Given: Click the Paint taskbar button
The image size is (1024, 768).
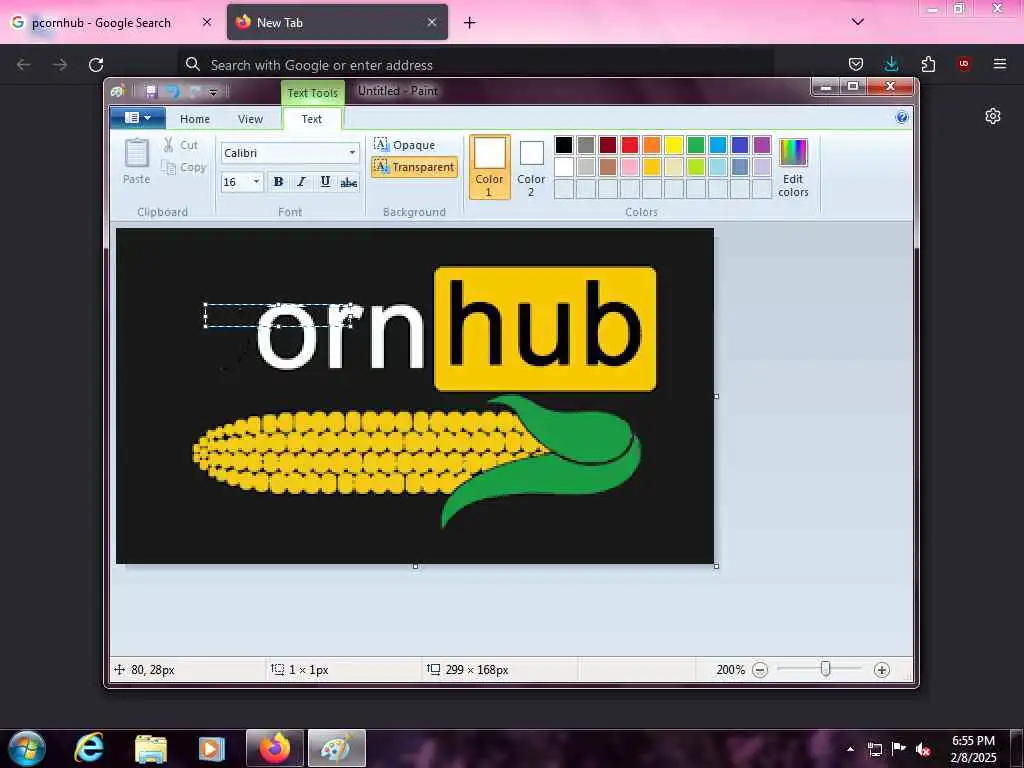Looking at the screenshot, I should (337, 748).
